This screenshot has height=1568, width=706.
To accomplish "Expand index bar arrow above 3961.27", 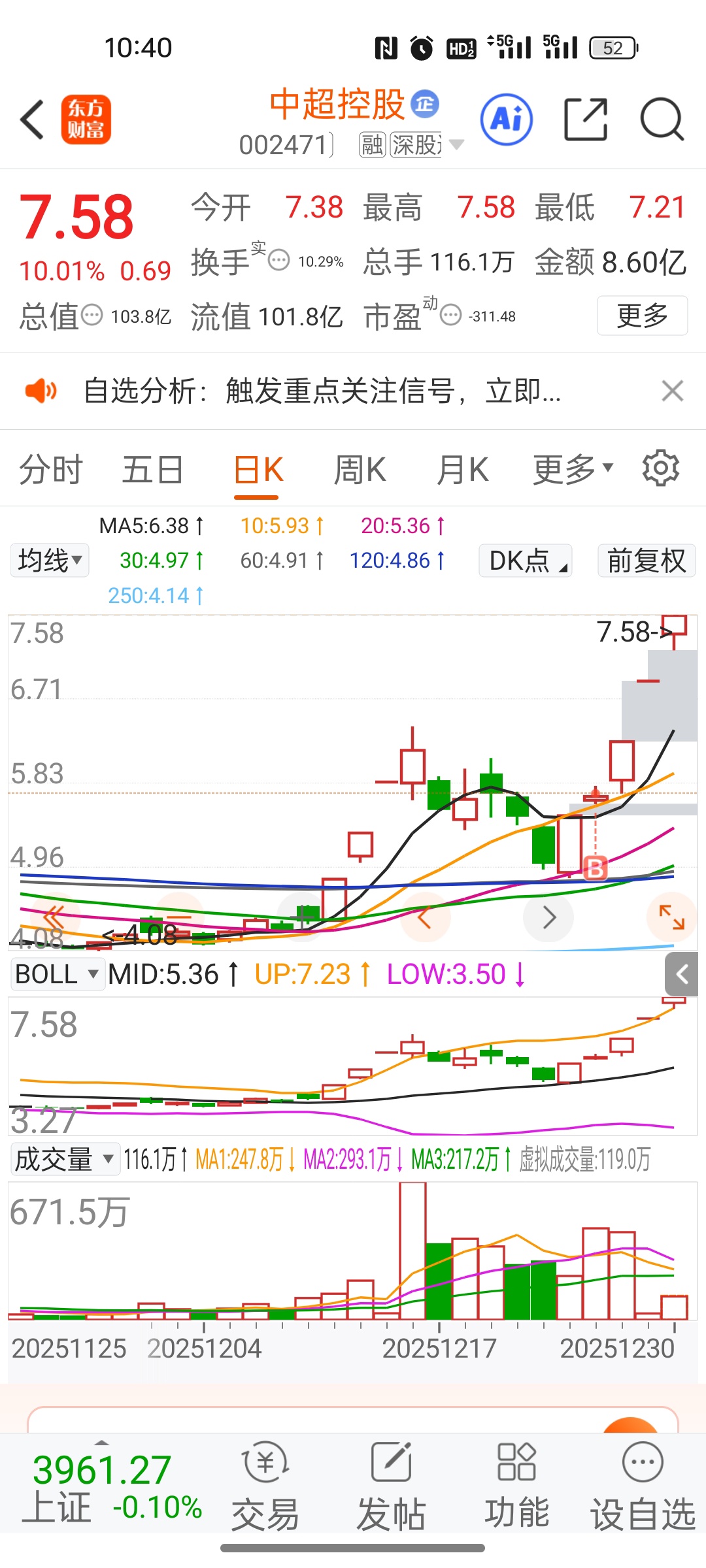I will click(102, 1442).
